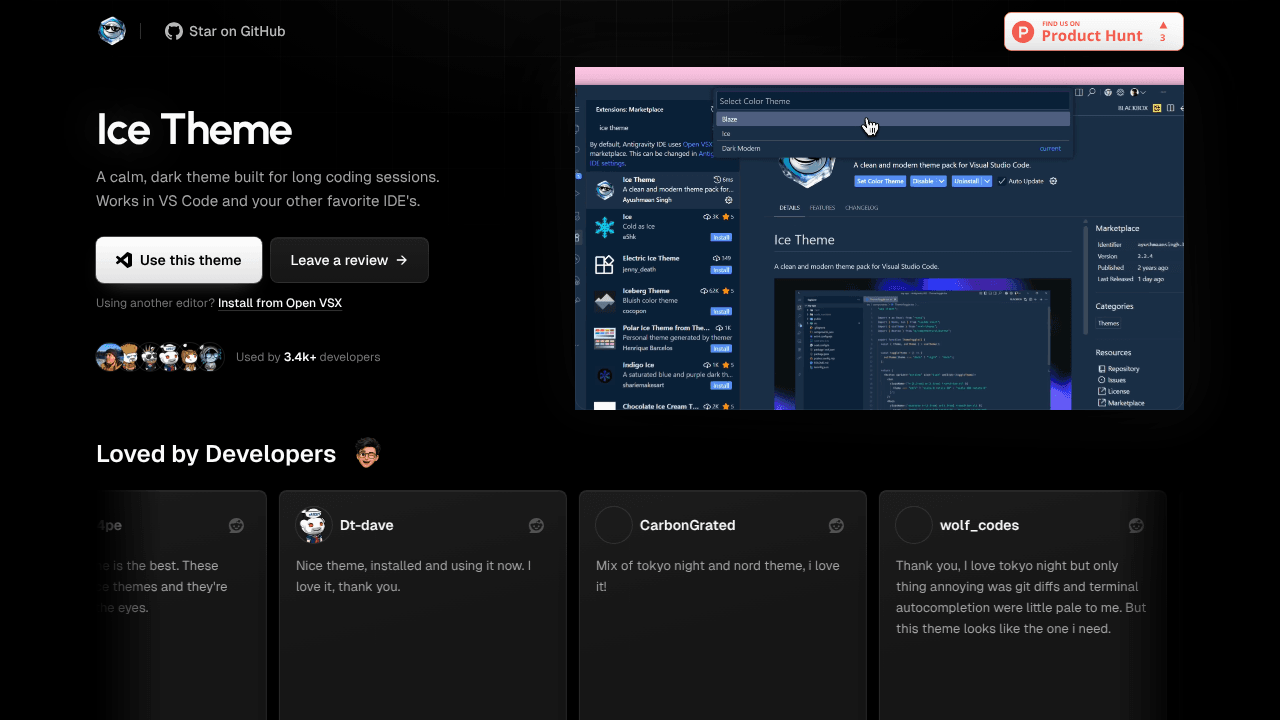This screenshot has width=1280, height=720.
Task: Click the Snoo avatar with eyepatch
Action: [x=149, y=357]
